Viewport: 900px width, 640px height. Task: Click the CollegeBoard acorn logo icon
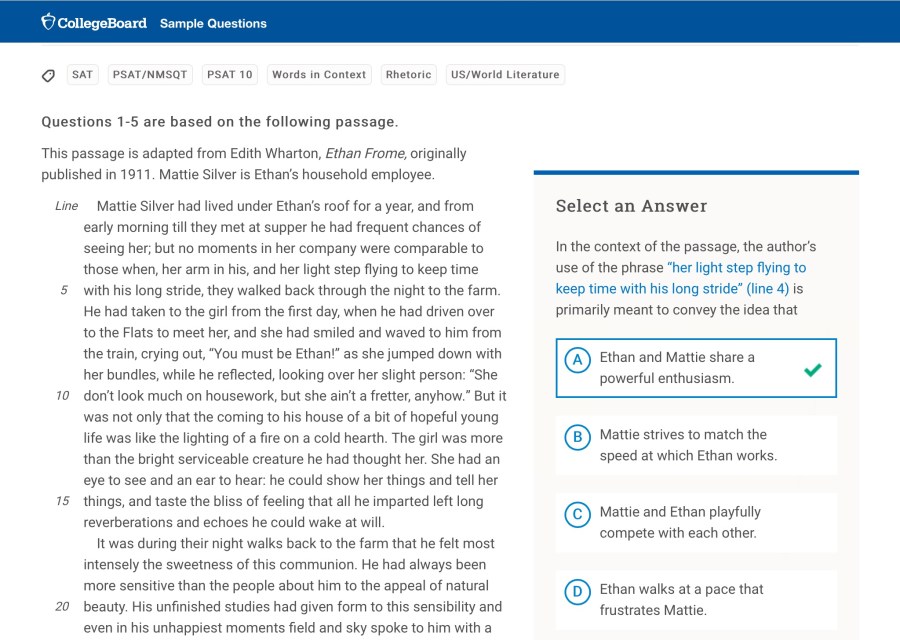pos(48,22)
